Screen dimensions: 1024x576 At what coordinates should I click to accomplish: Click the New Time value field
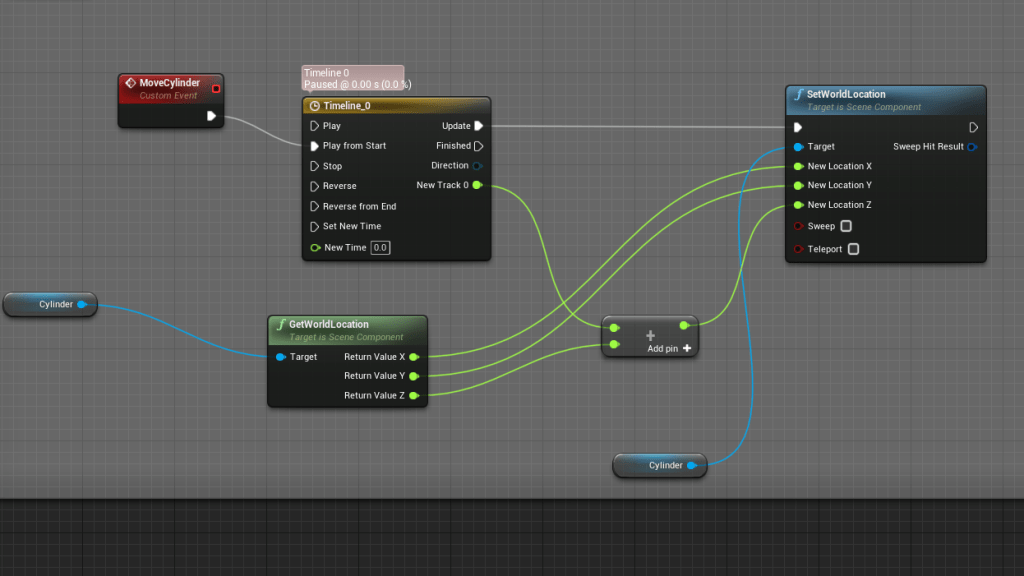point(380,248)
